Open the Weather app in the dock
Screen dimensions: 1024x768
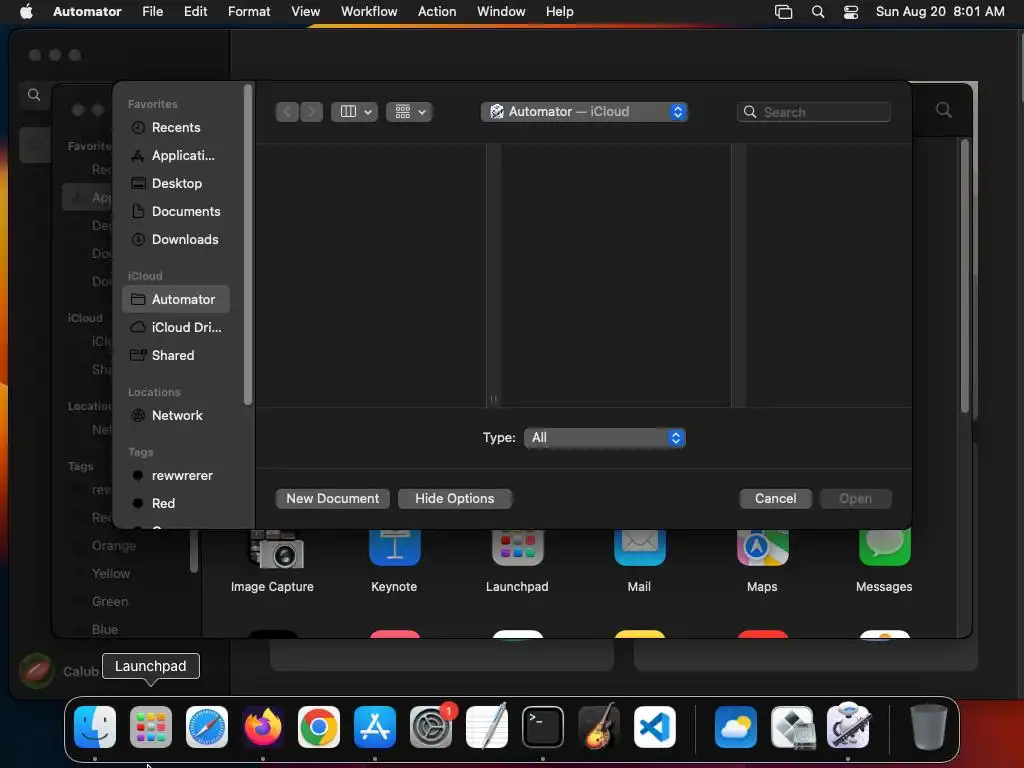tap(736, 727)
